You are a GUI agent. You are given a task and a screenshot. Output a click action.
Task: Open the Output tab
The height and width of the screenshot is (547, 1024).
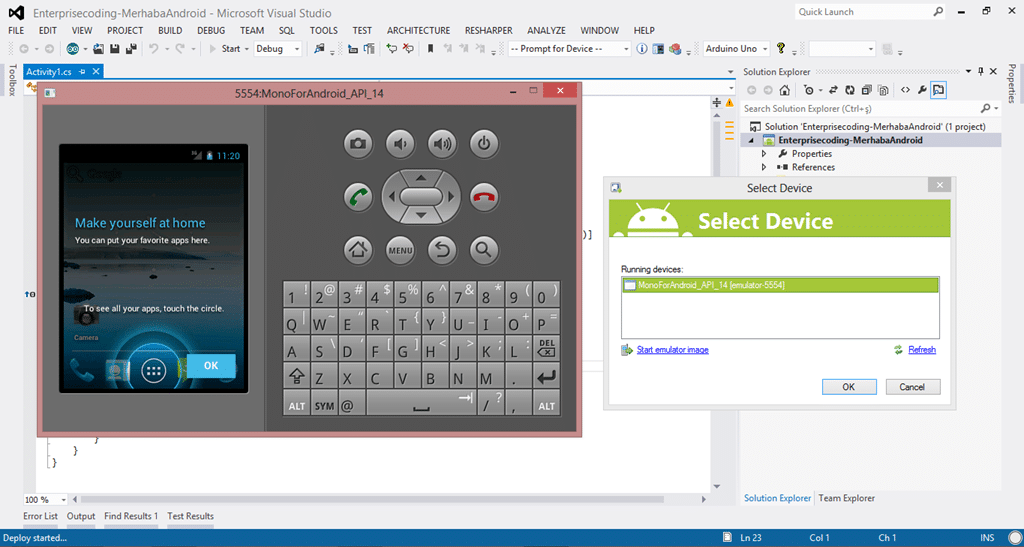click(x=81, y=516)
